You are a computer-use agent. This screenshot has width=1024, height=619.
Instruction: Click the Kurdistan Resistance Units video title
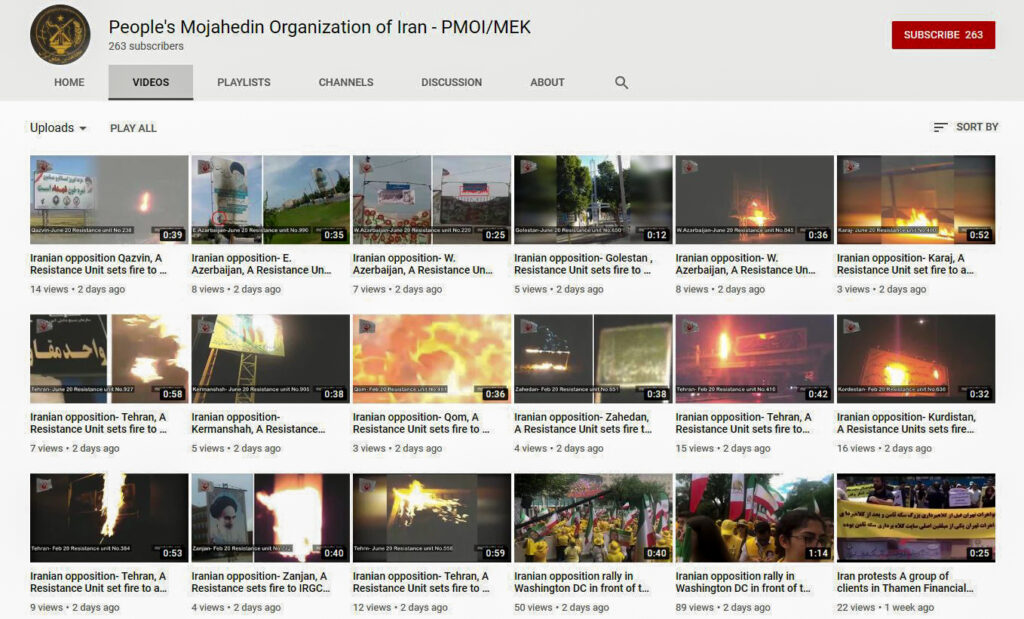(x=906, y=423)
